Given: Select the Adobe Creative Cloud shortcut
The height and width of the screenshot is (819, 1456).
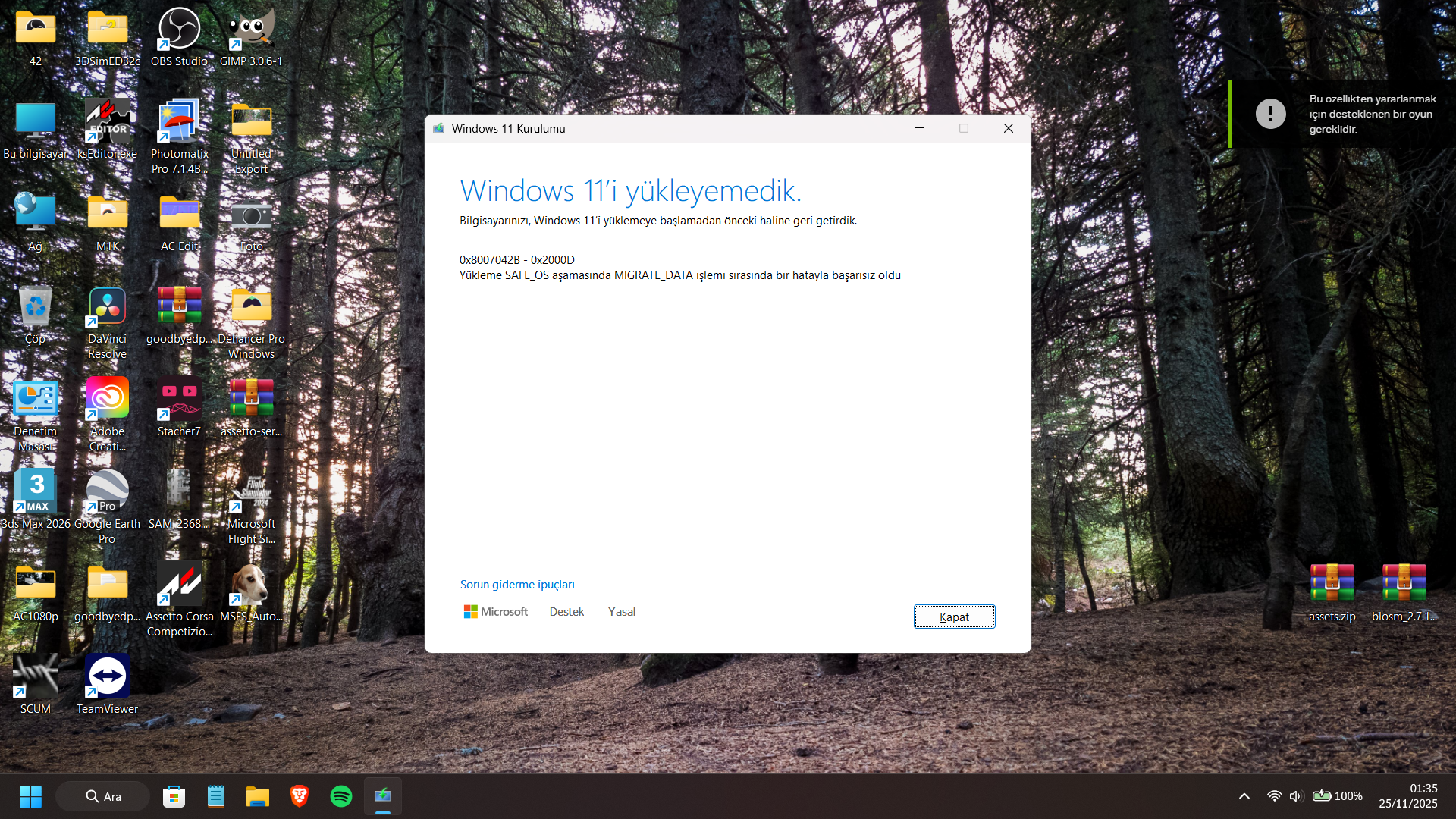Looking at the screenshot, I should 107,399.
